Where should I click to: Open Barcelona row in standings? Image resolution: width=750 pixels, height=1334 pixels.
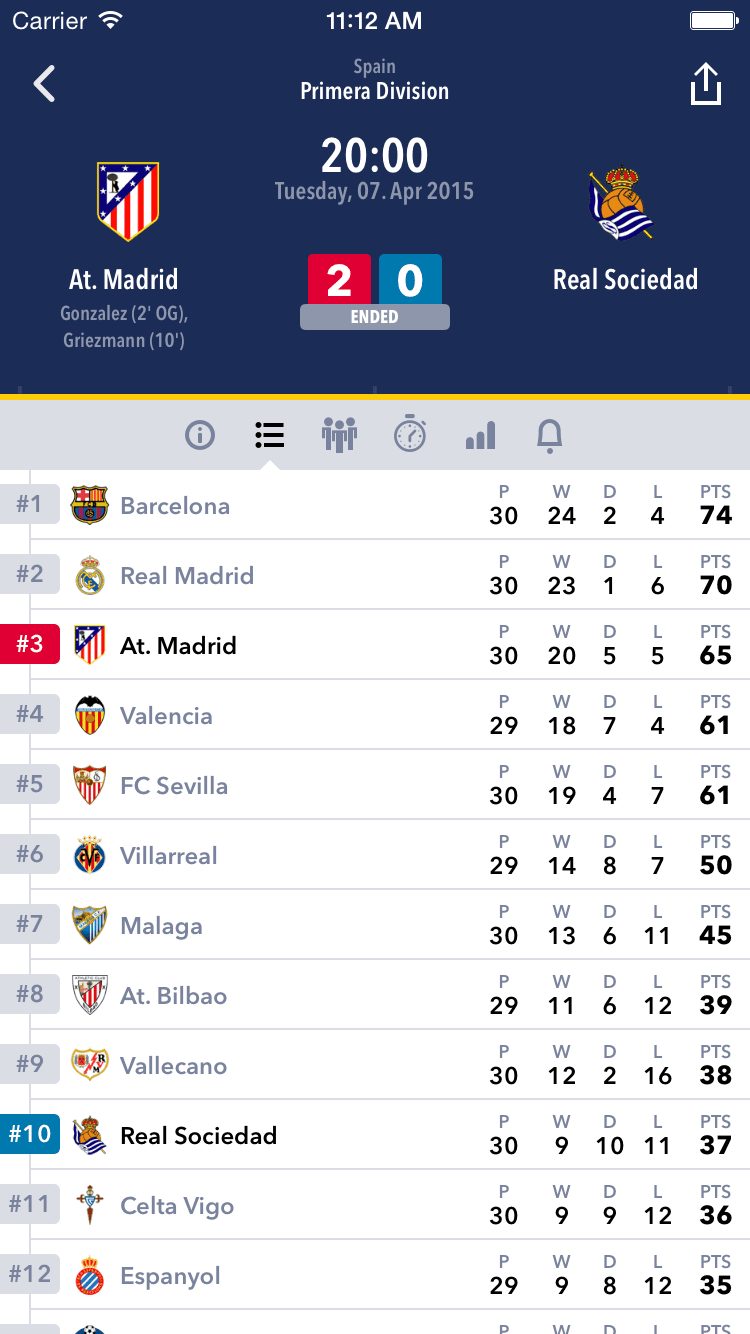375,505
